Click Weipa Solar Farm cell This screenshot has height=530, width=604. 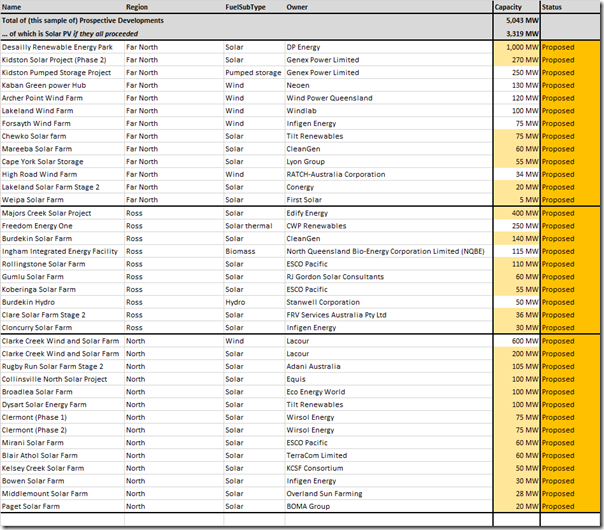click(62, 200)
